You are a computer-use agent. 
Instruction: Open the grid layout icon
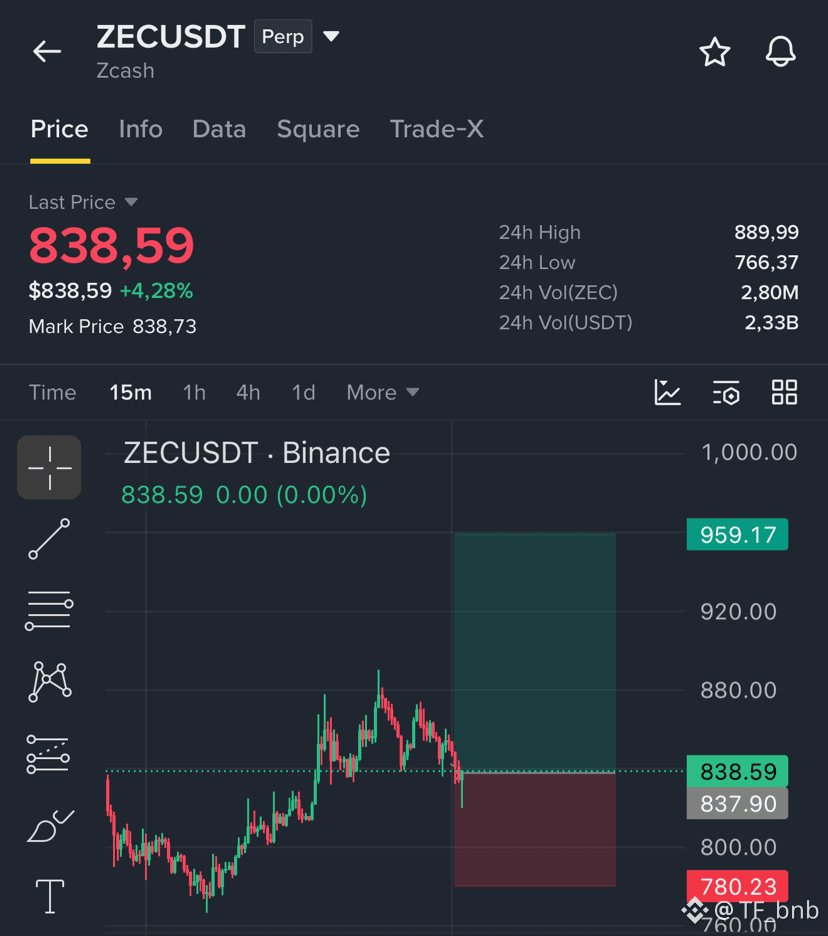point(784,392)
